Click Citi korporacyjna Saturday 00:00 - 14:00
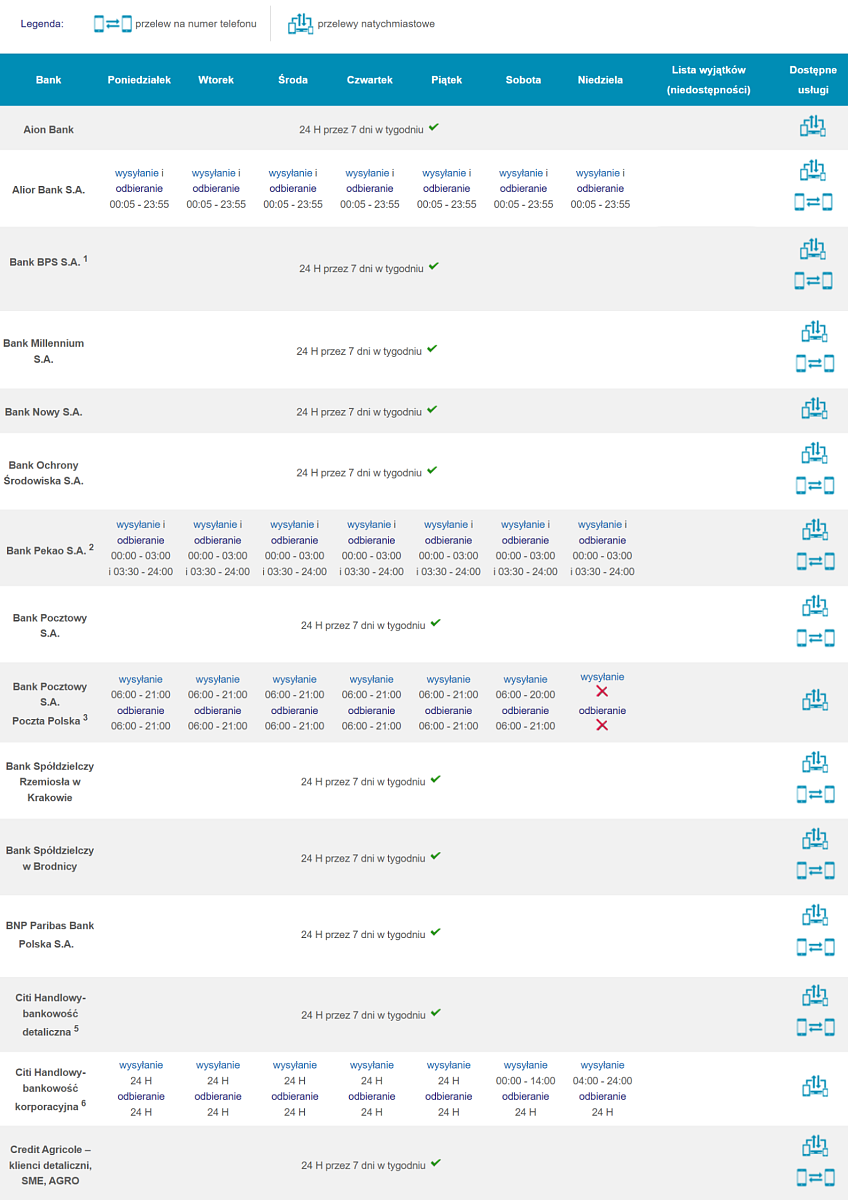Viewport: 848px width, 1200px height. pyautogui.click(x=525, y=1081)
